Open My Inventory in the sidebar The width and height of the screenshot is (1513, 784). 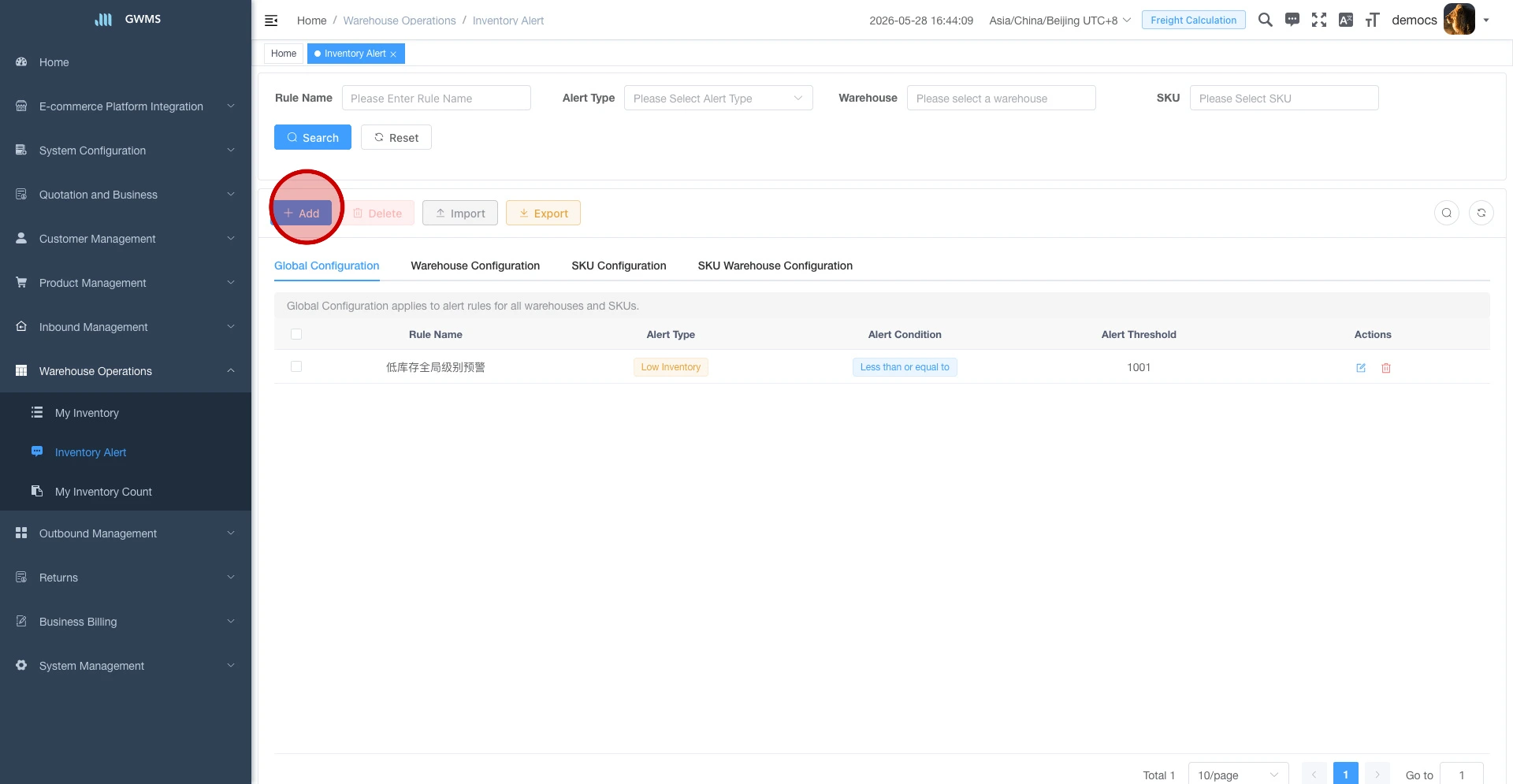click(x=126, y=412)
